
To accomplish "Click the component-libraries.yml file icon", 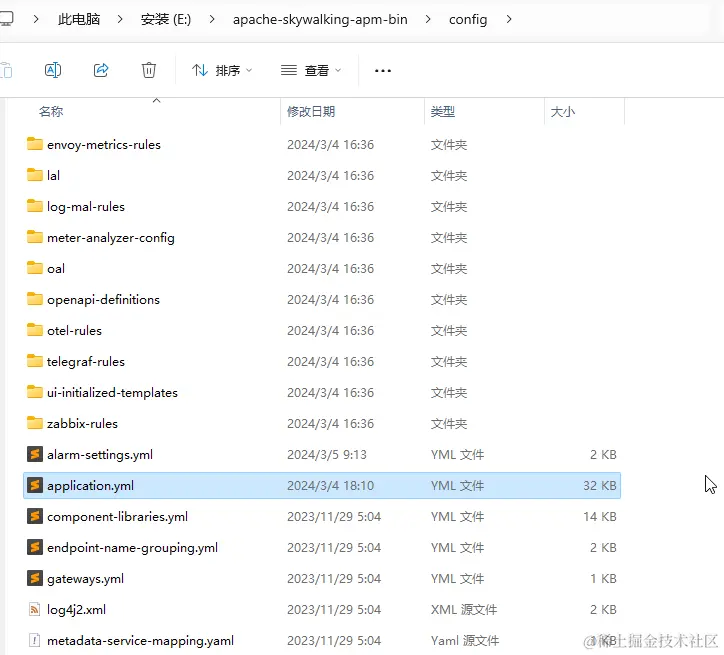I will (x=35, y=516).
